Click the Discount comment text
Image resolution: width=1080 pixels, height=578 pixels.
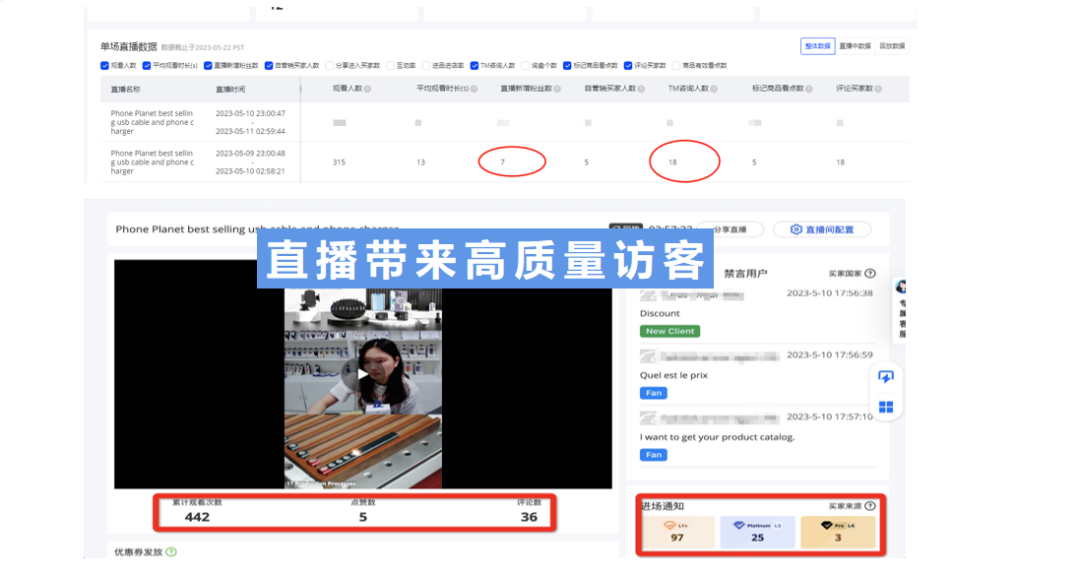pyautogui.click(x=660, y=313)
